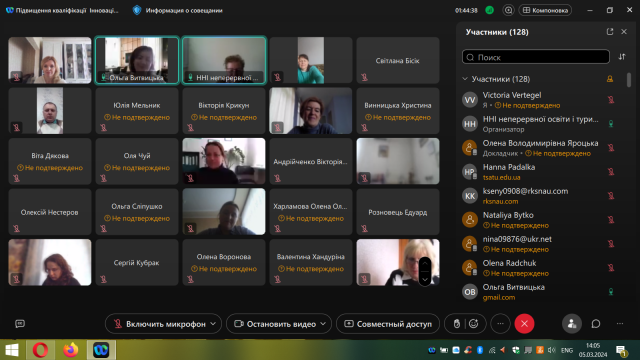Pop out the participants panel
The width and height of the screenshot is (640, 360).
coord(610,32)
